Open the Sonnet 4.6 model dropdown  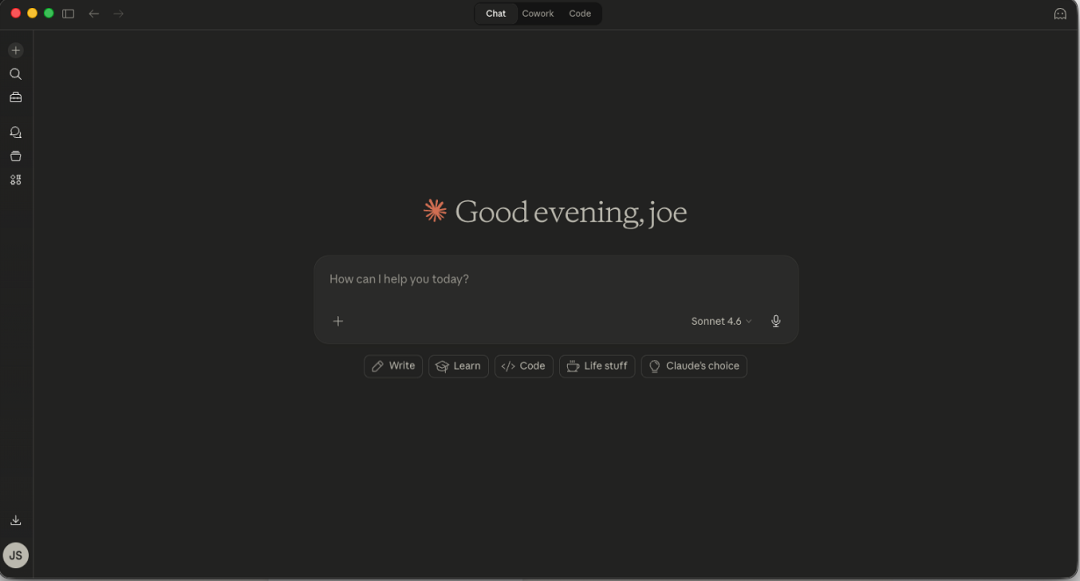pyautogui.click(x=721, y=321)
